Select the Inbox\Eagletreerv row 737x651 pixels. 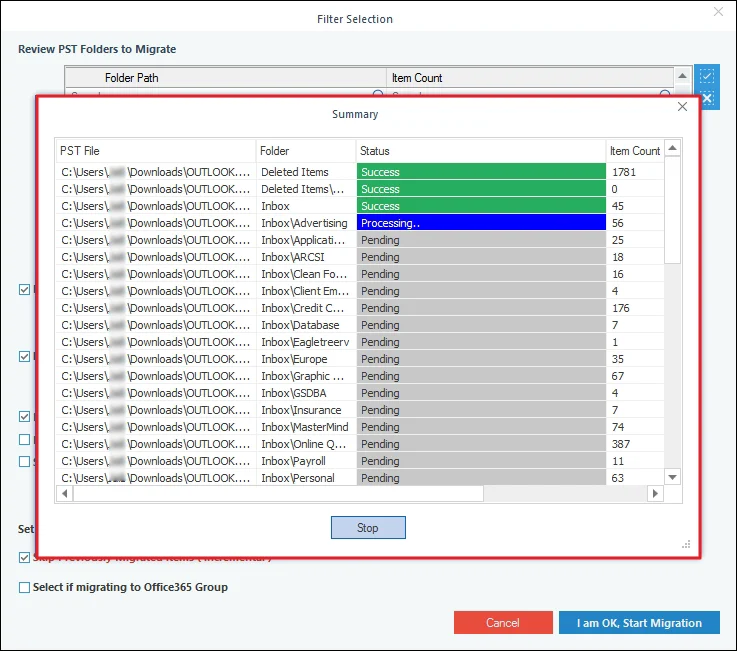pyautogui.click(x=360, y=342)
